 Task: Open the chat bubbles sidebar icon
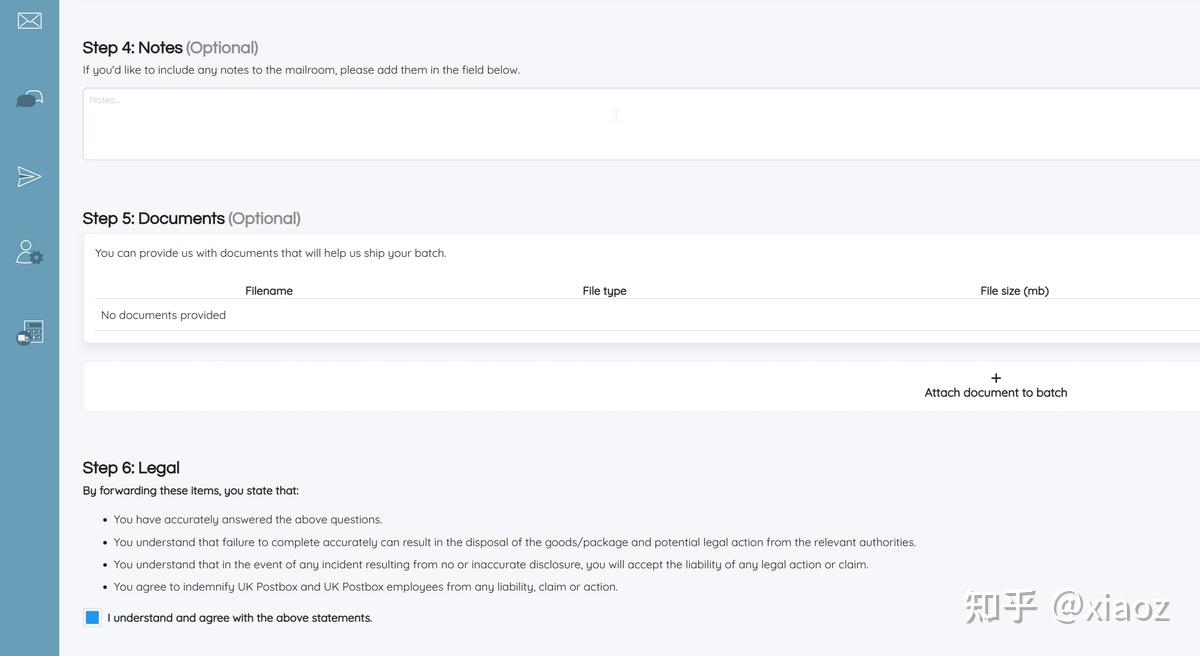coord(30,98)
